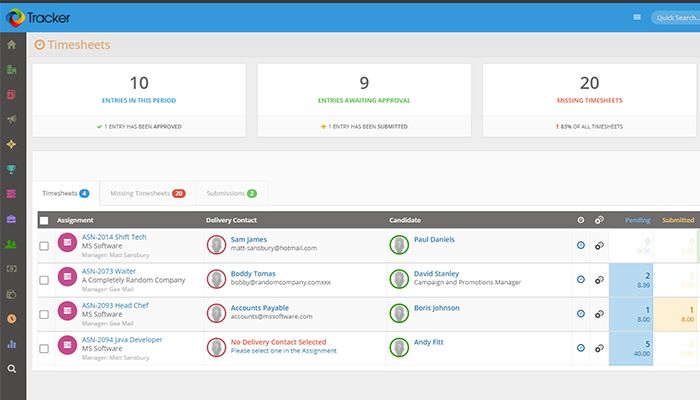This screenshot has height=400, width=700.
Task: Open ASN-2014 Shift Tech assignment link
Action: (x=114, y=237)
